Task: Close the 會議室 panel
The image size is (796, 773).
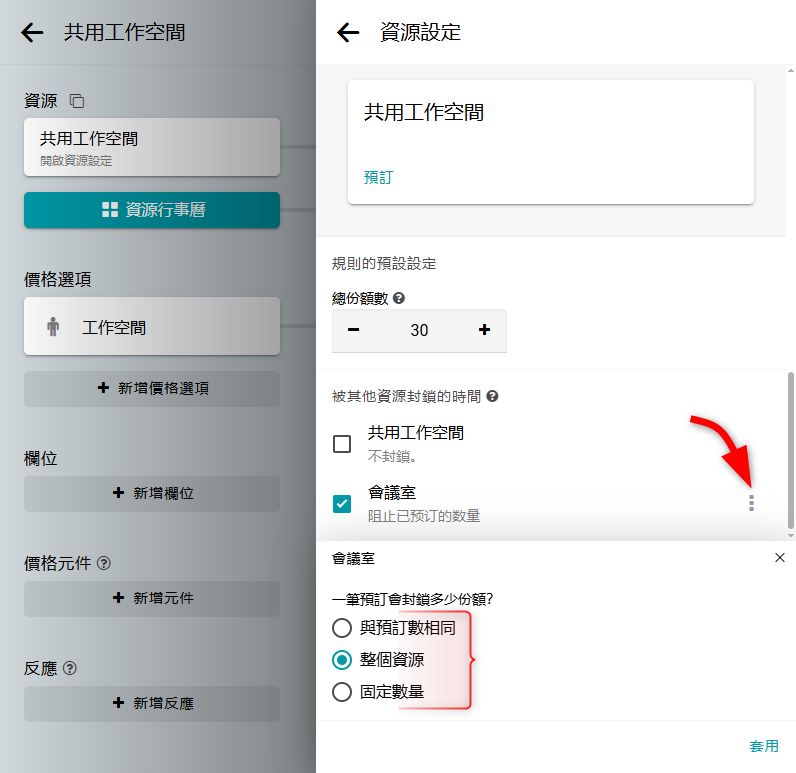Action: coord(780,558)
